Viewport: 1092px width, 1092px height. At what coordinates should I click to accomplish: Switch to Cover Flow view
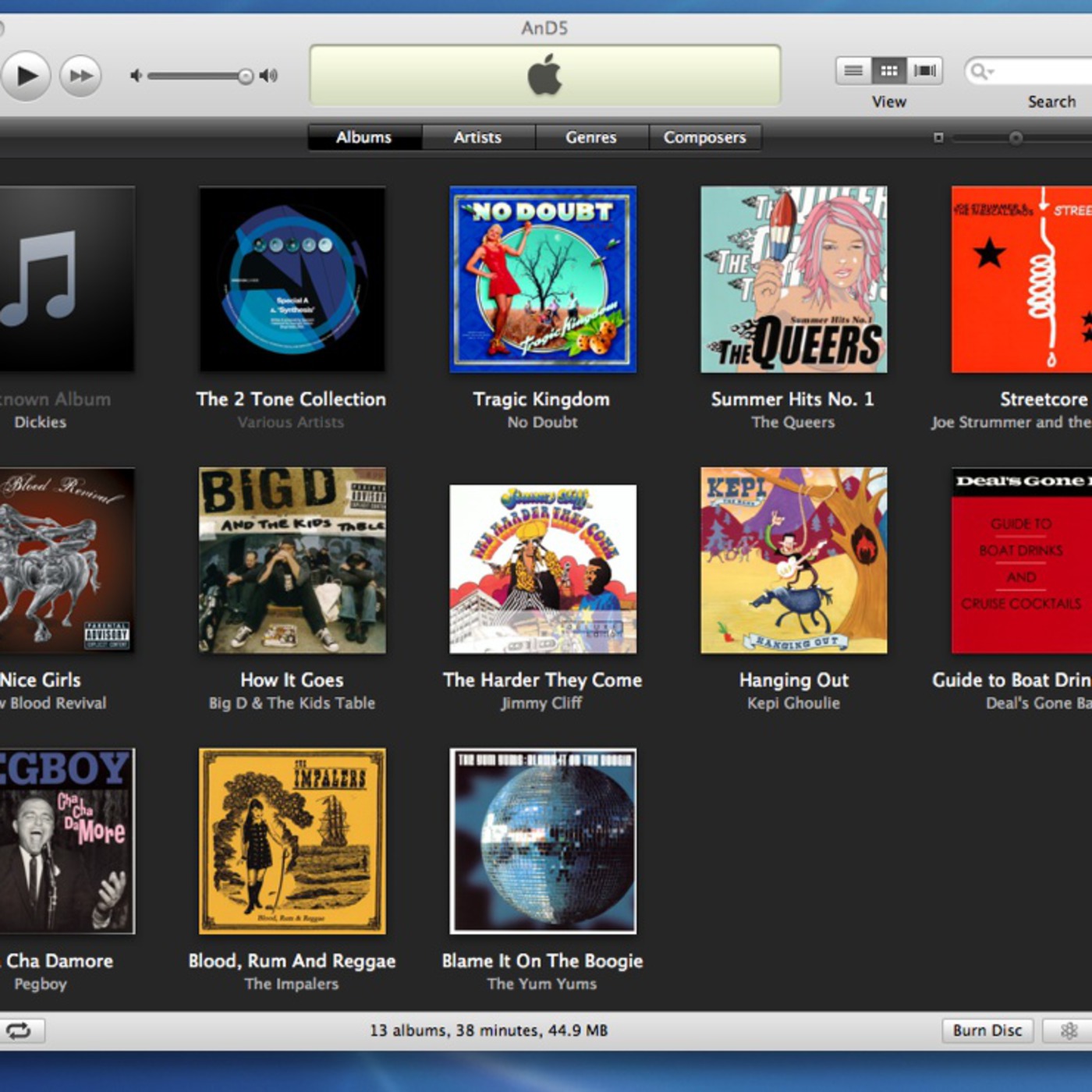pos(924,71)
